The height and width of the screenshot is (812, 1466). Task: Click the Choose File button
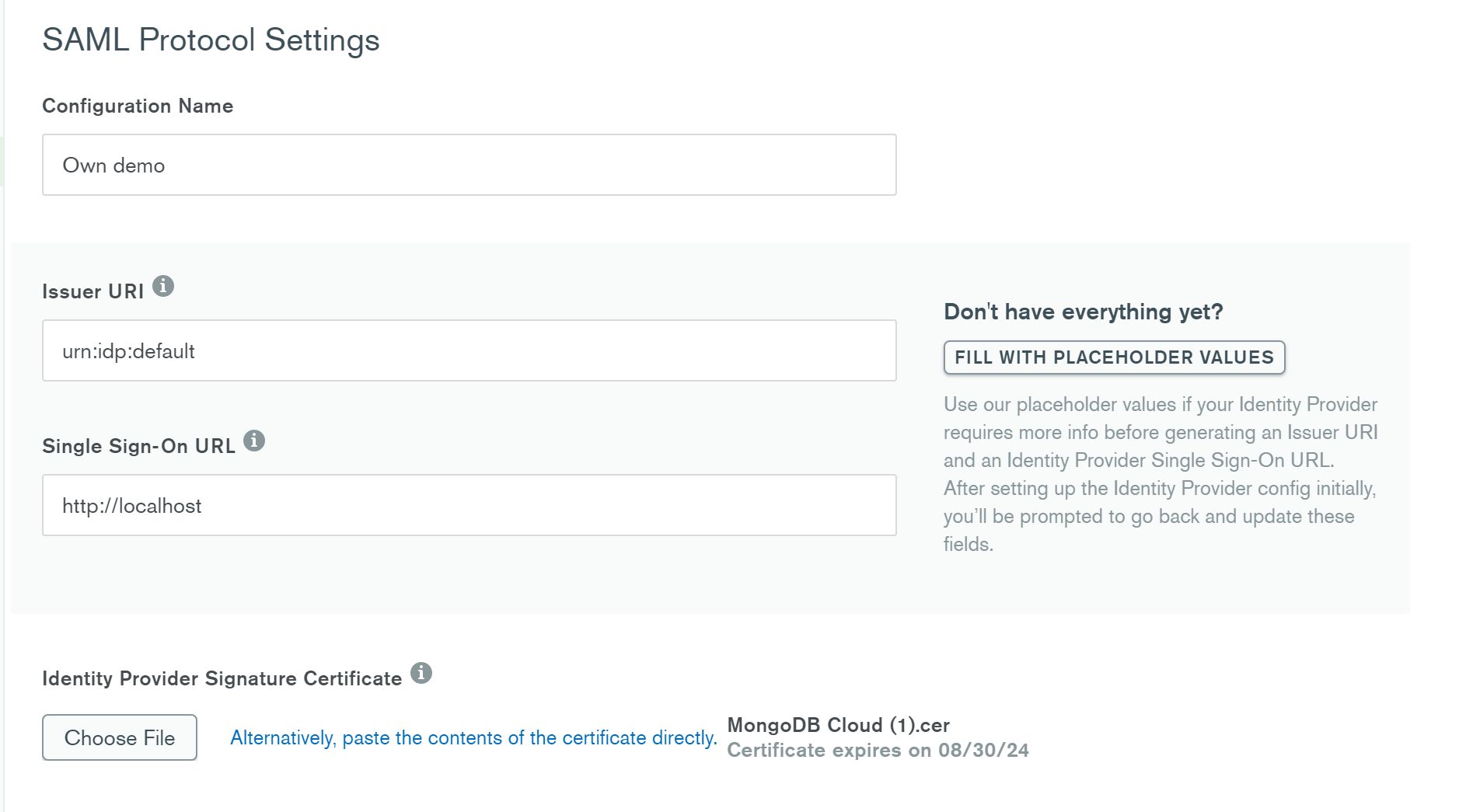tap(120, 737)
